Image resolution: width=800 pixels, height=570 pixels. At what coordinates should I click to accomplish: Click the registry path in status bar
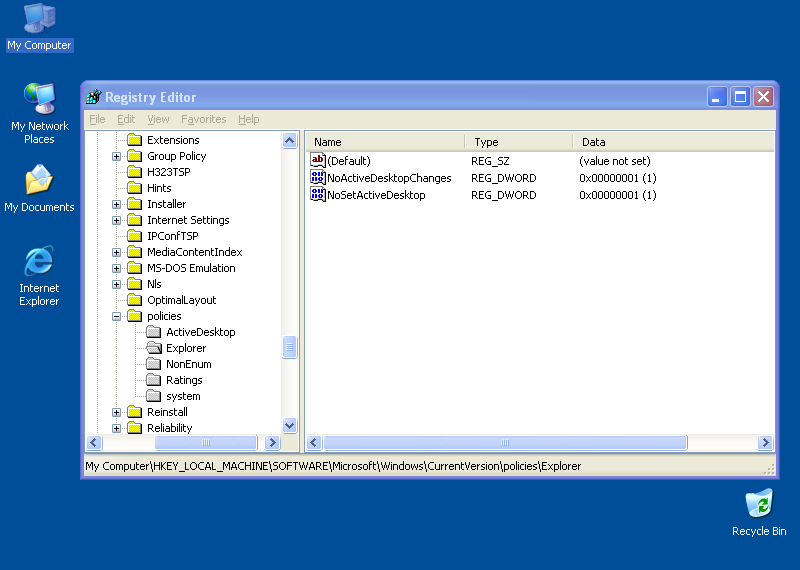coord(333,466)
